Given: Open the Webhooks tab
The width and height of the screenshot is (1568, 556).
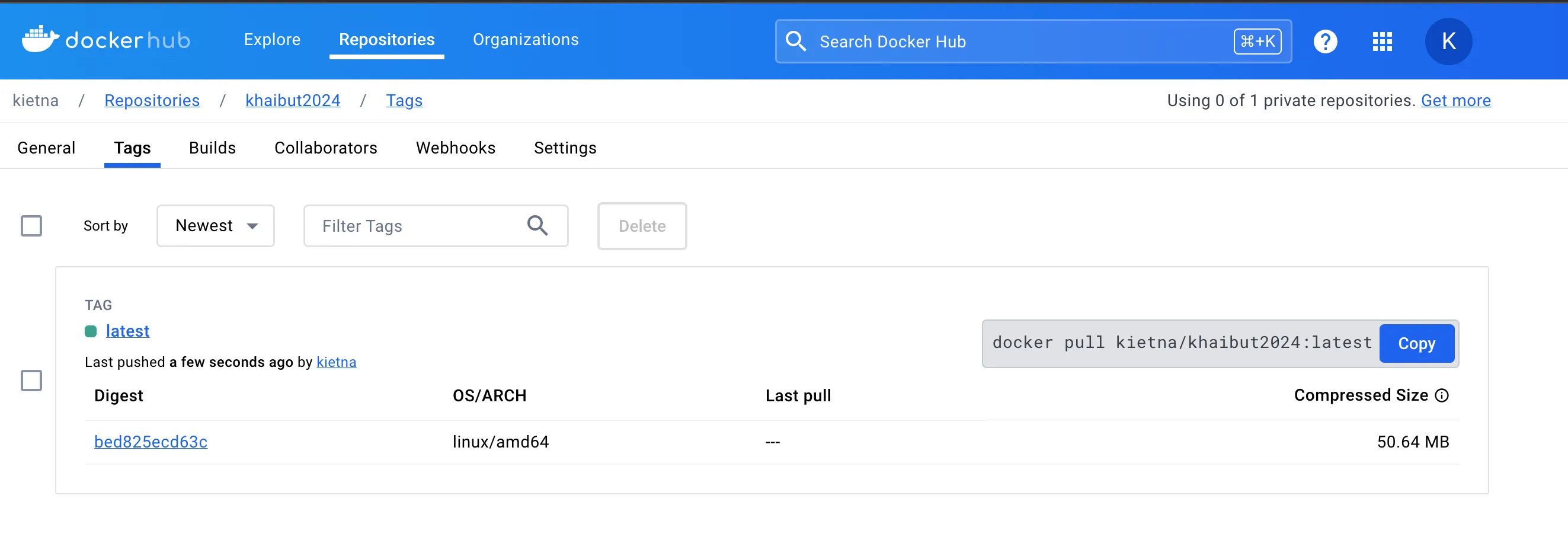Looking at the screenshot, I should point(455,148).
